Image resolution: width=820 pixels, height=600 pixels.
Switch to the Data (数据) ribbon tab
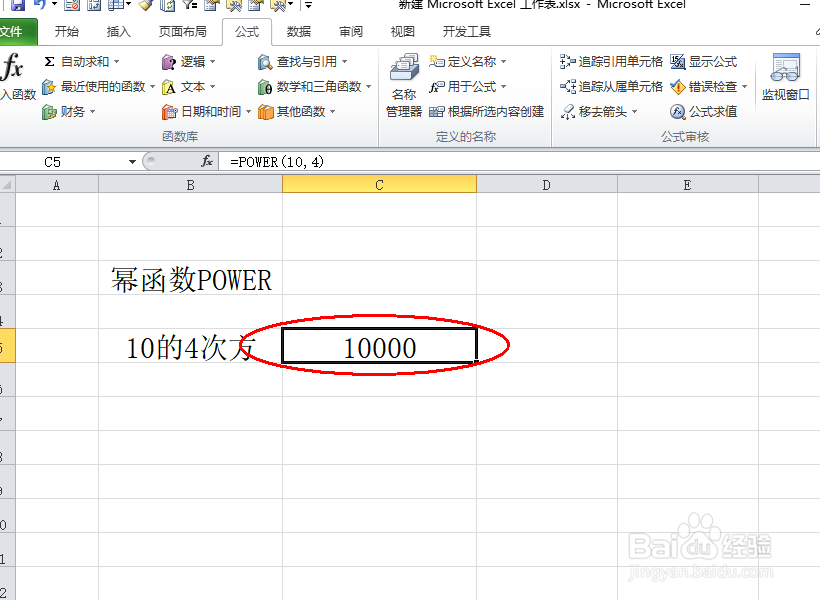(x=298, y=31)
